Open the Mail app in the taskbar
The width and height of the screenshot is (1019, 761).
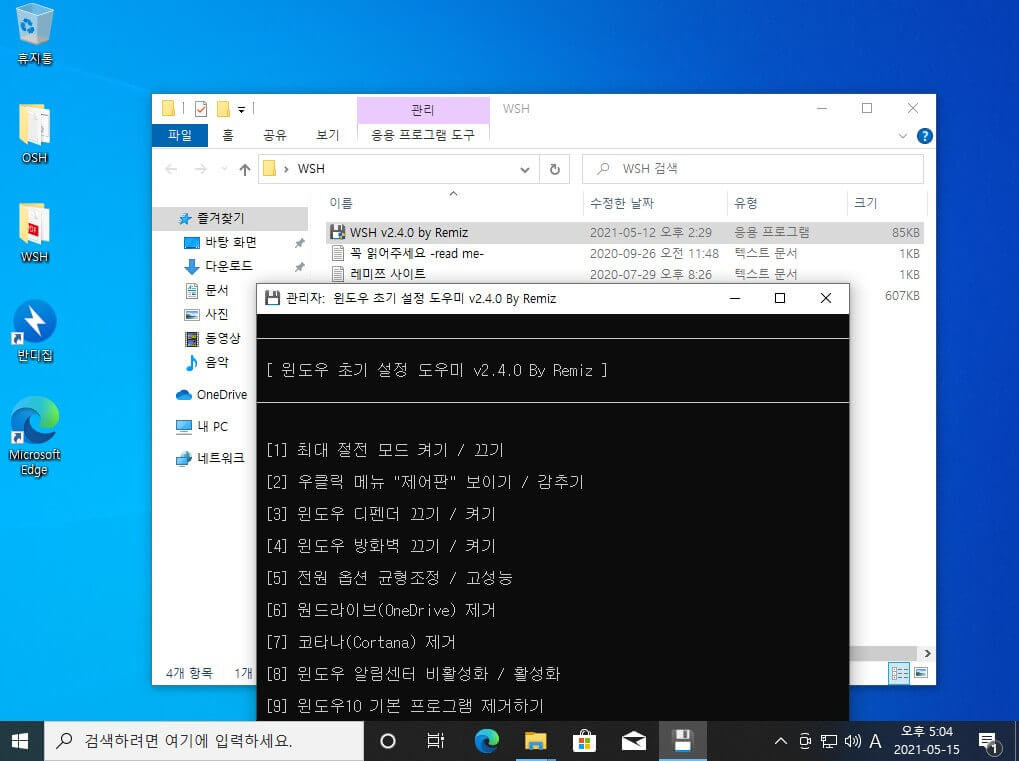(x=634, y=741)
